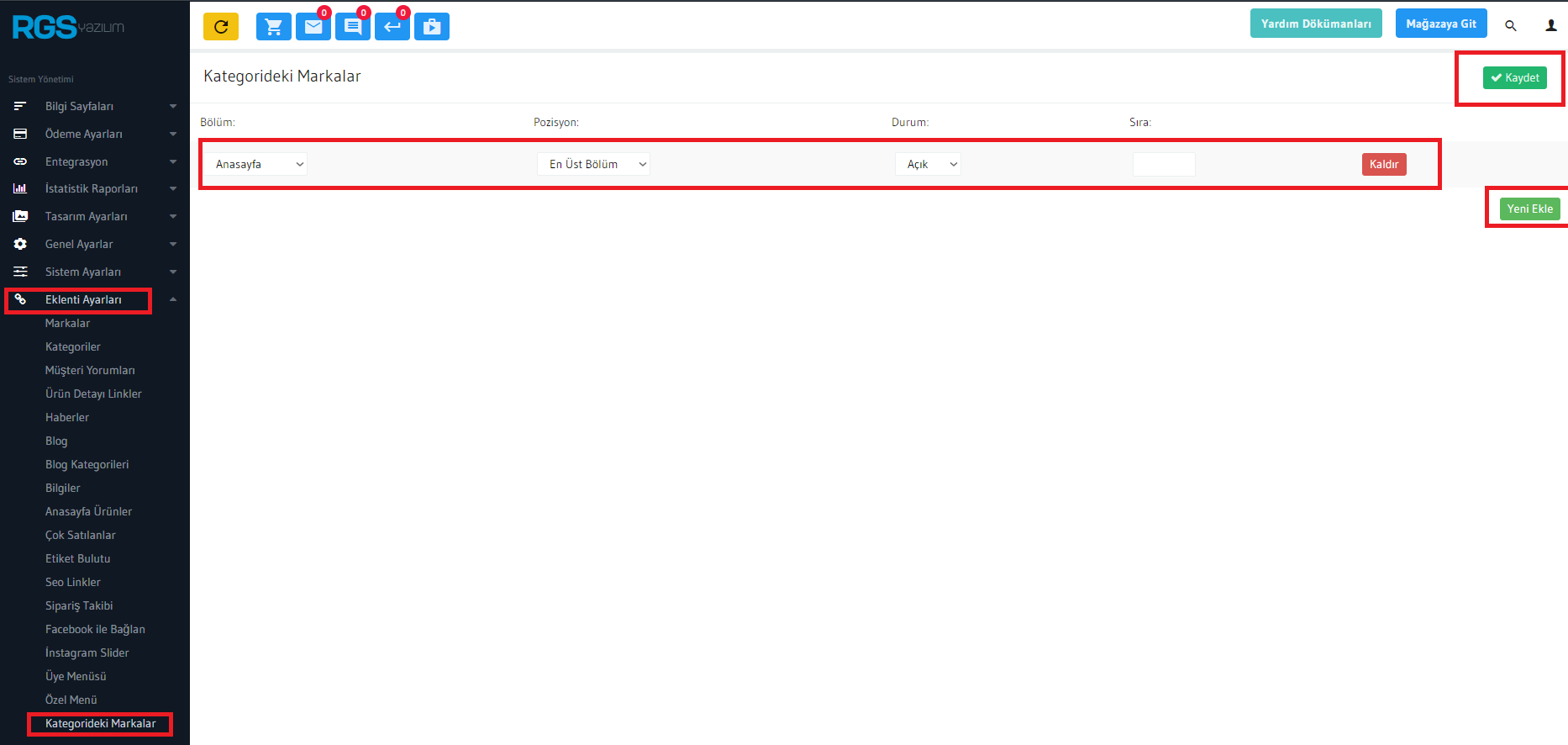Click the Yeni Ekle button
This screenshot has height=745, width=1568.
click(x=1529, y=209)
